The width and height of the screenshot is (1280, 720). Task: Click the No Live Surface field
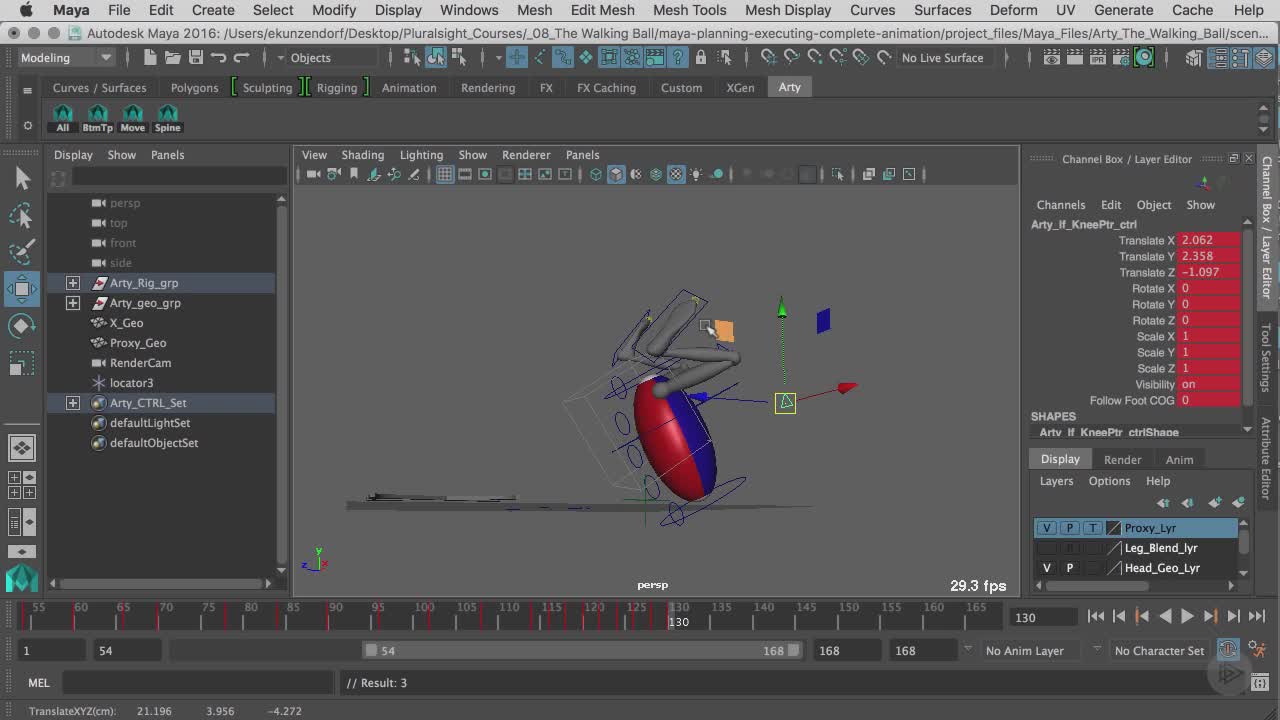tap(943, 58)
